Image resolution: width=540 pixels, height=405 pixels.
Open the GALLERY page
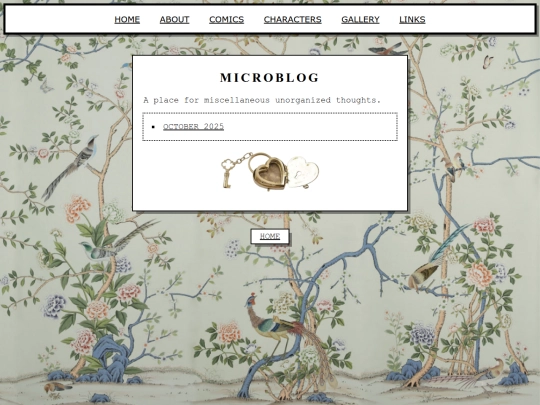(360, 20)
